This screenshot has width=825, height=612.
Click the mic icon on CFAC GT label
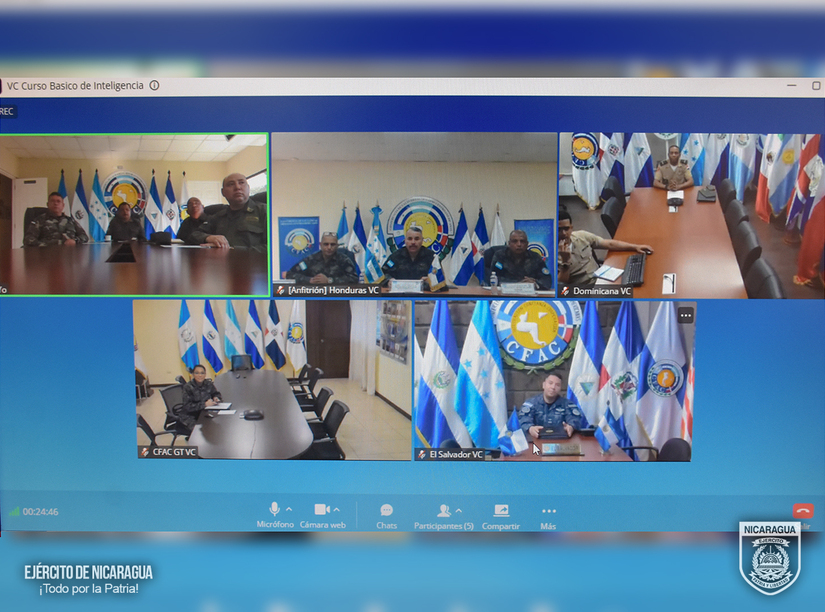click(145, 453)
